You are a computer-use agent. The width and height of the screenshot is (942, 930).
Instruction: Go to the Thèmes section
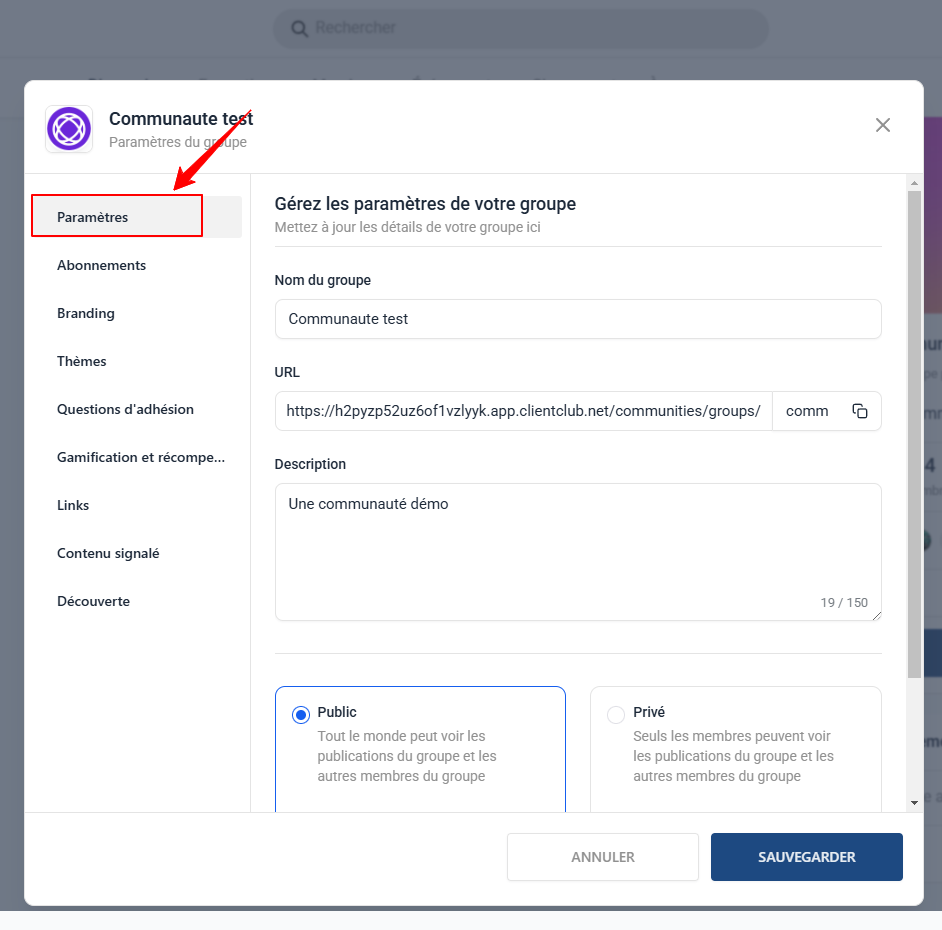(x=82, y=361)
